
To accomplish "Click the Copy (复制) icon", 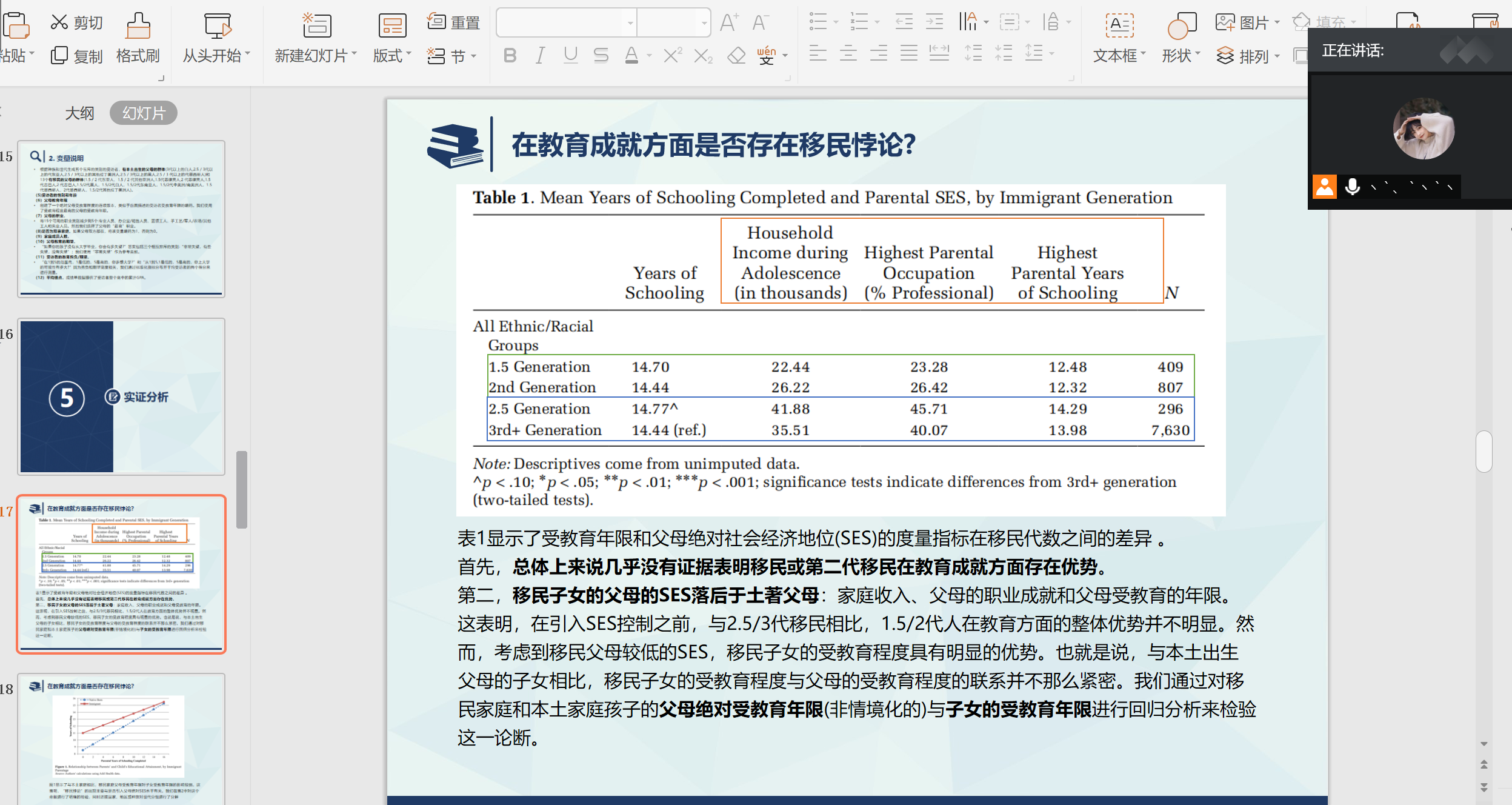I will coord(59,56).
